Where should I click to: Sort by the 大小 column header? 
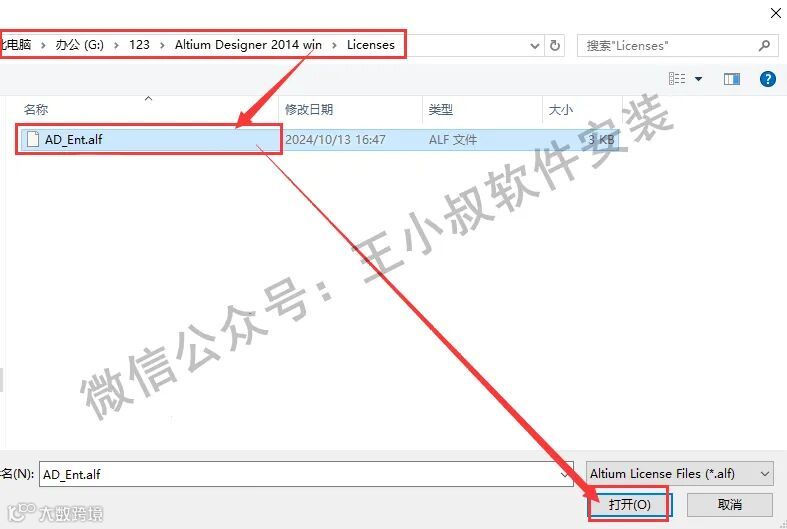pos(561,109)
